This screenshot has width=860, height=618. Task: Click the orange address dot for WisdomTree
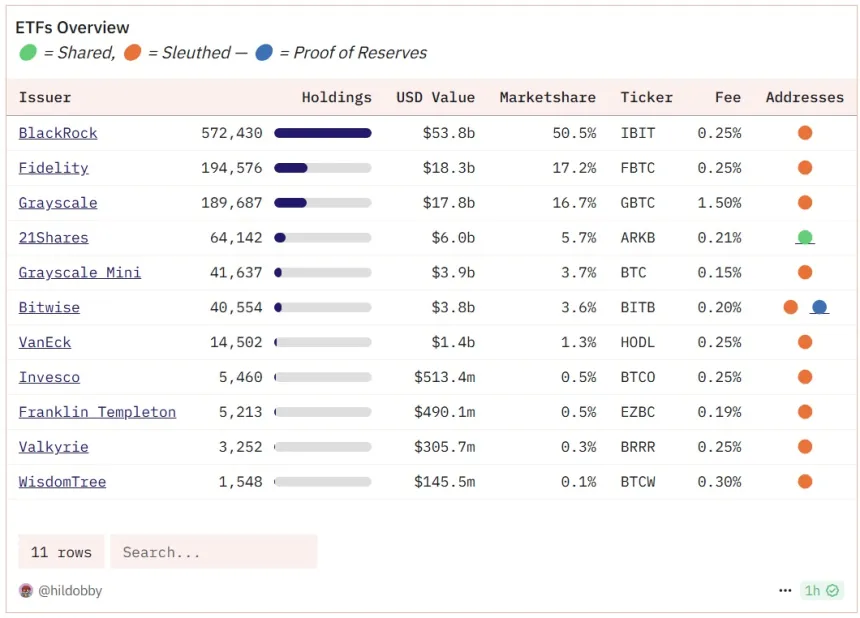[x=804, y=482]
